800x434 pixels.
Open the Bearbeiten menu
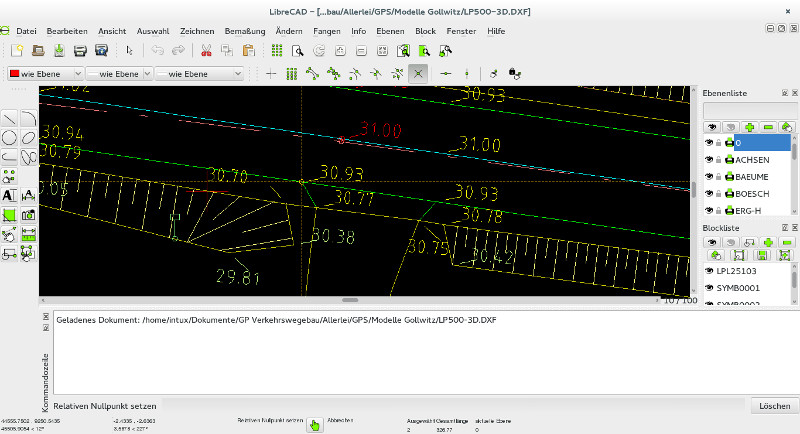click(x=67, y=31)
